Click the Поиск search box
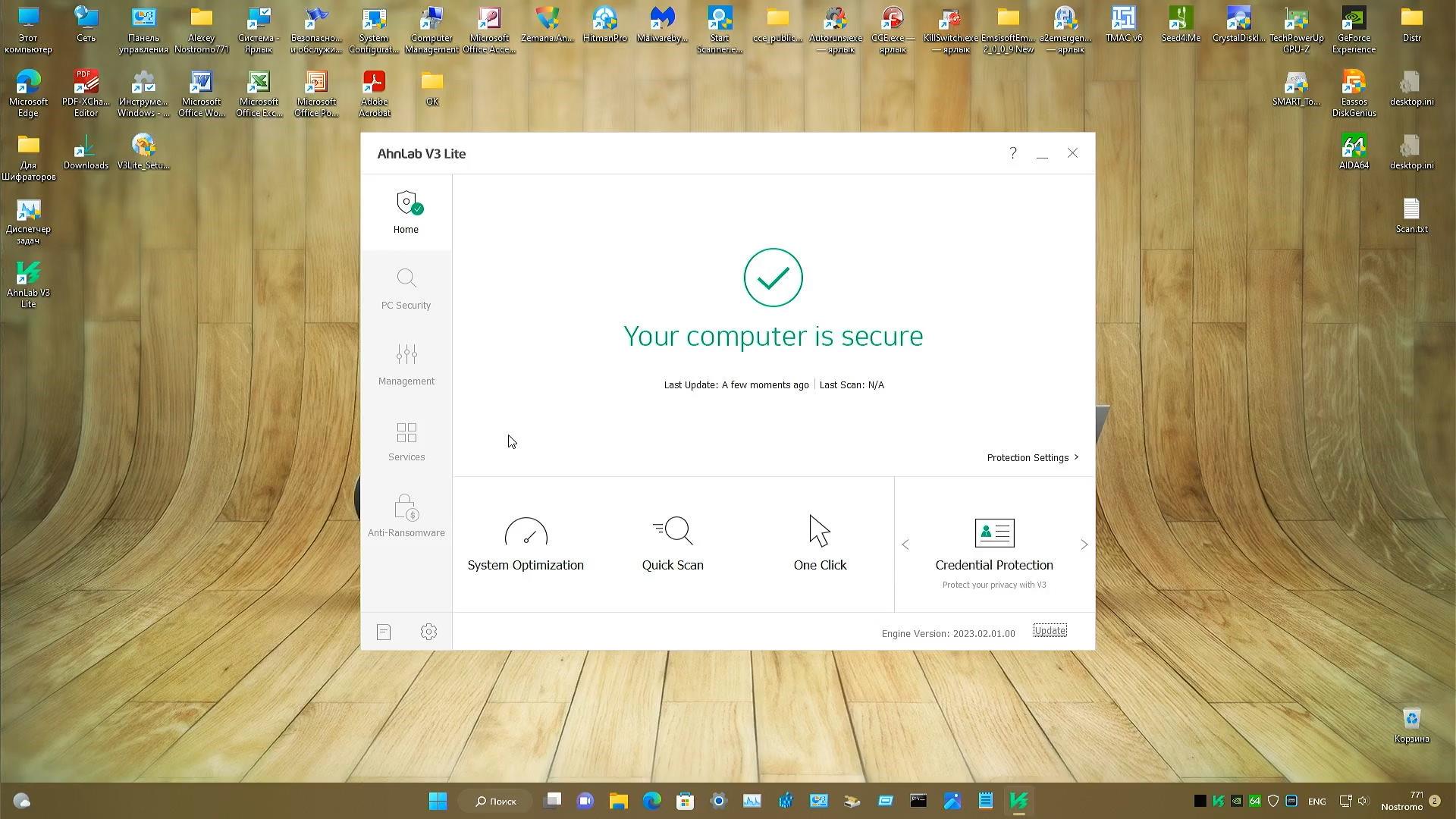 coord(495,800)
